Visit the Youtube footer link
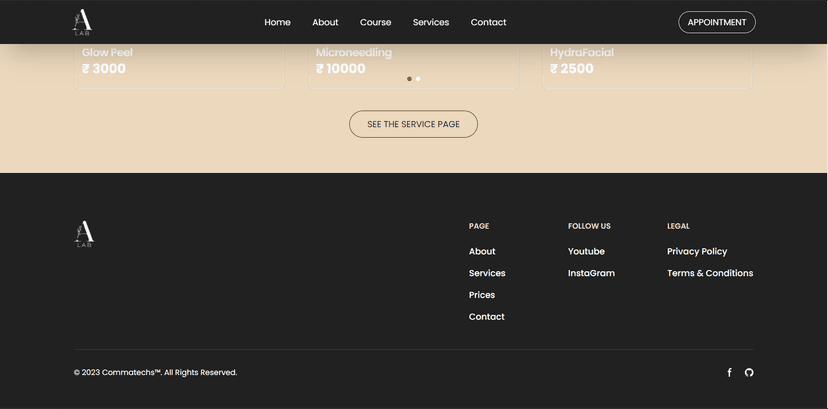This screenshot has height=409, width=828. click(586, 252)
